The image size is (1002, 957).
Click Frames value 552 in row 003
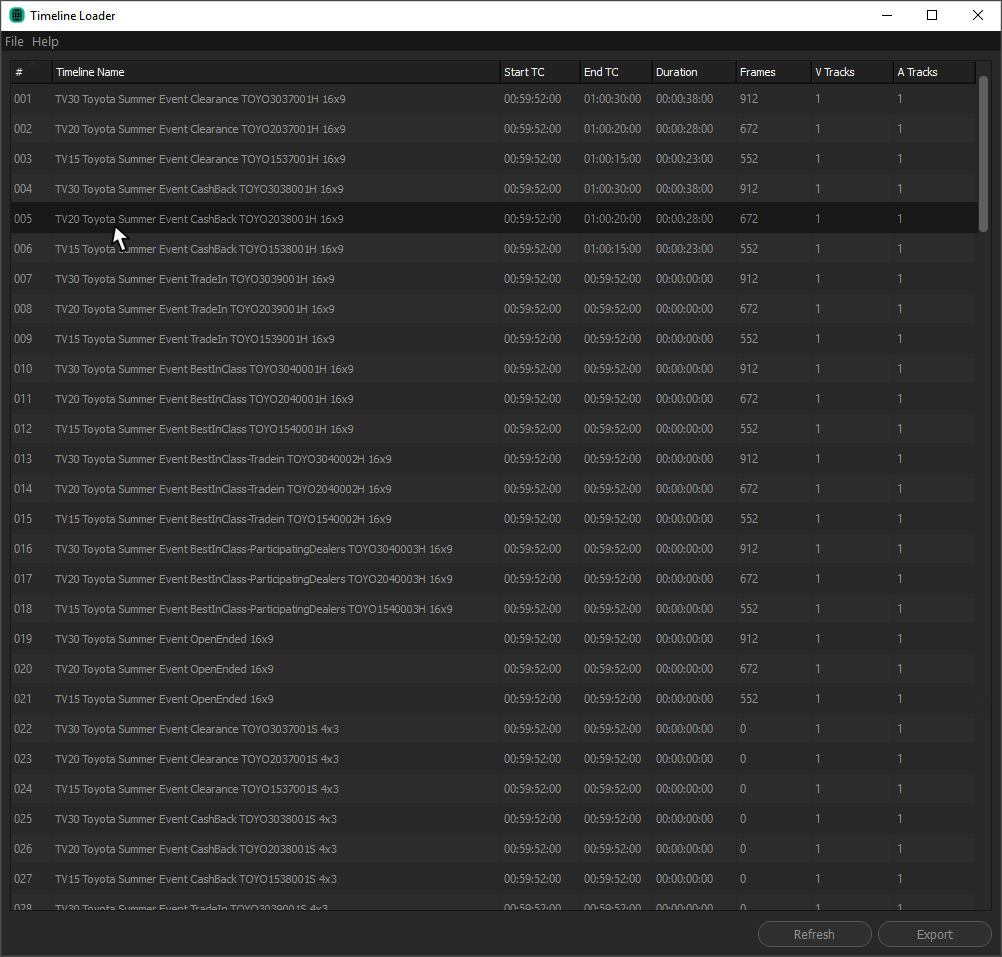click(749, 159)
